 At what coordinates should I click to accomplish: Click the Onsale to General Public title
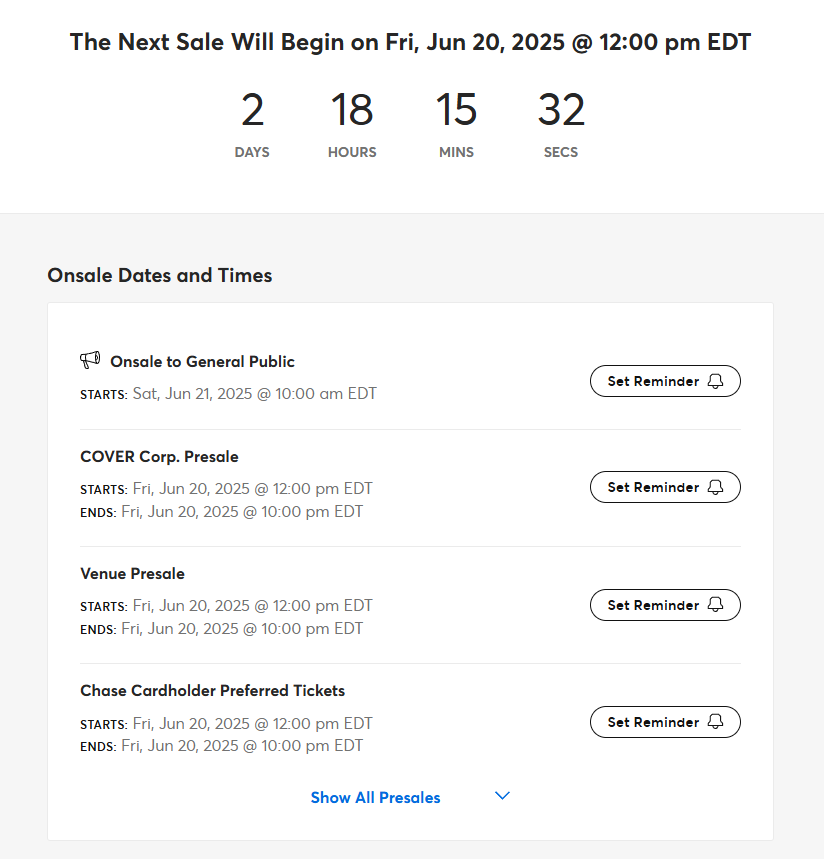tap(202, 362)
